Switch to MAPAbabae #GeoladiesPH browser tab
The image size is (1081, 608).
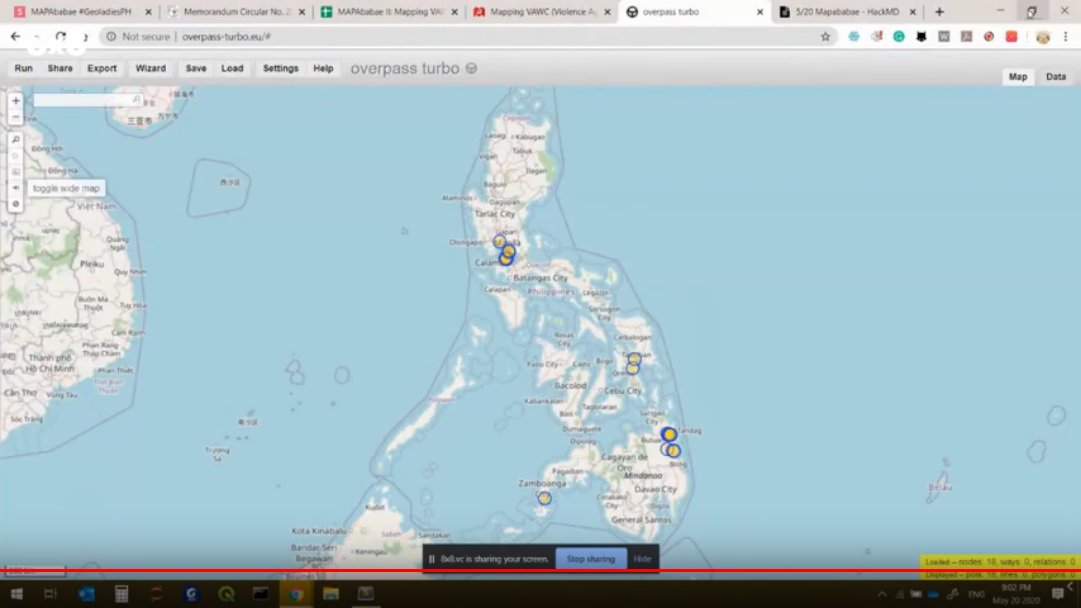pos(81,12)
